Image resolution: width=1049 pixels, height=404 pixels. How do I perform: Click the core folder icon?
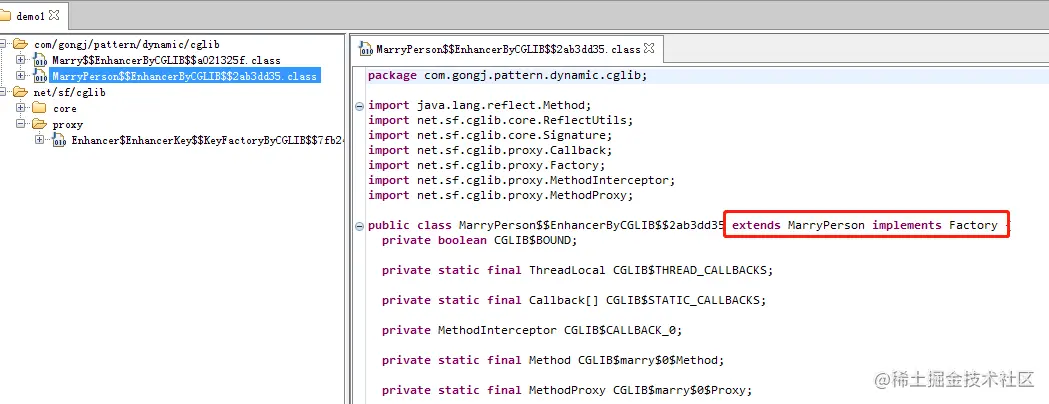[x=39, y=108]
